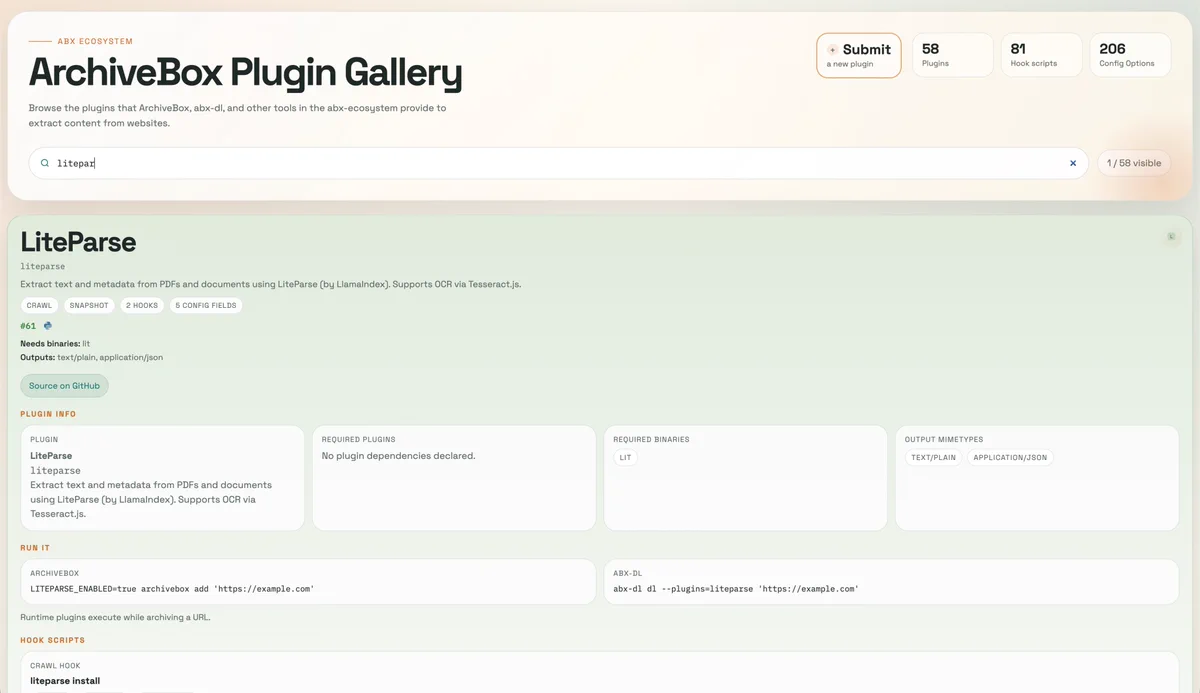Click the 'abx-dl dl --plugins=liteparse' command text

coord(736,589)
